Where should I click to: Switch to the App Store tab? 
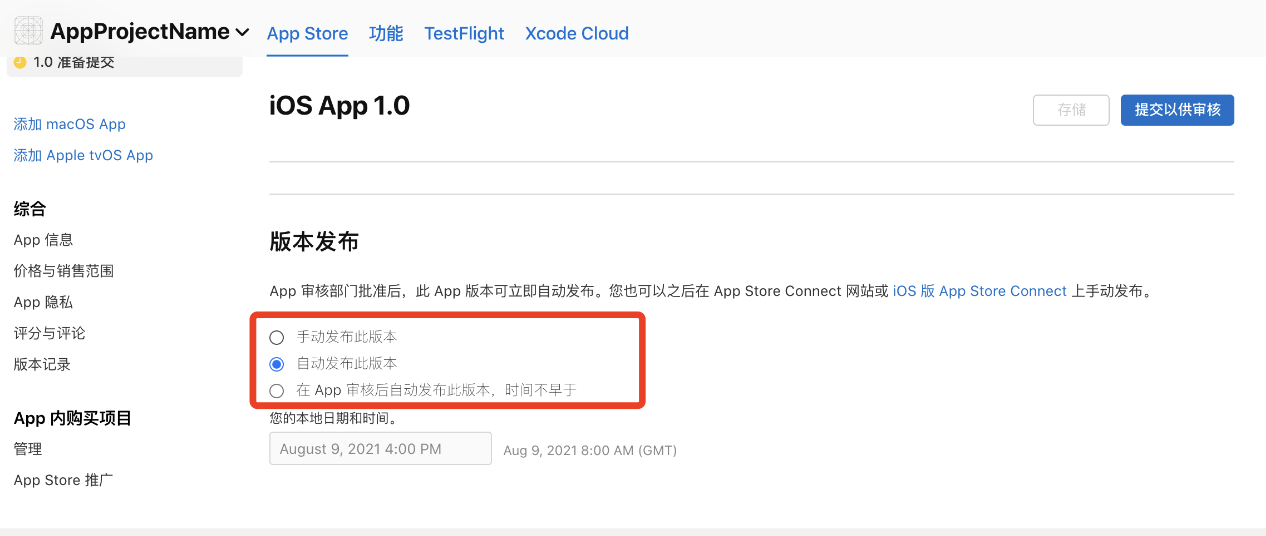click(307, 33)
